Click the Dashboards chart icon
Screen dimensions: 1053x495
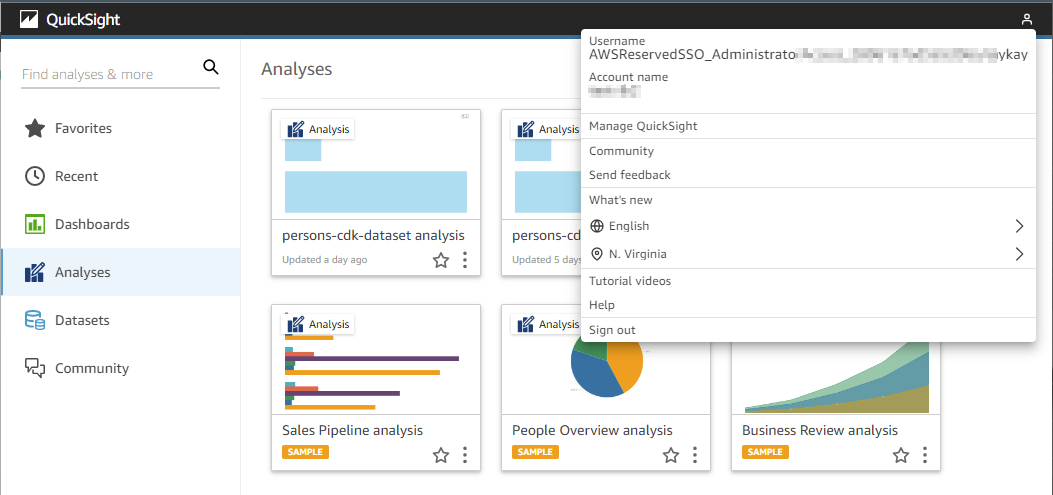click(35, 224)
